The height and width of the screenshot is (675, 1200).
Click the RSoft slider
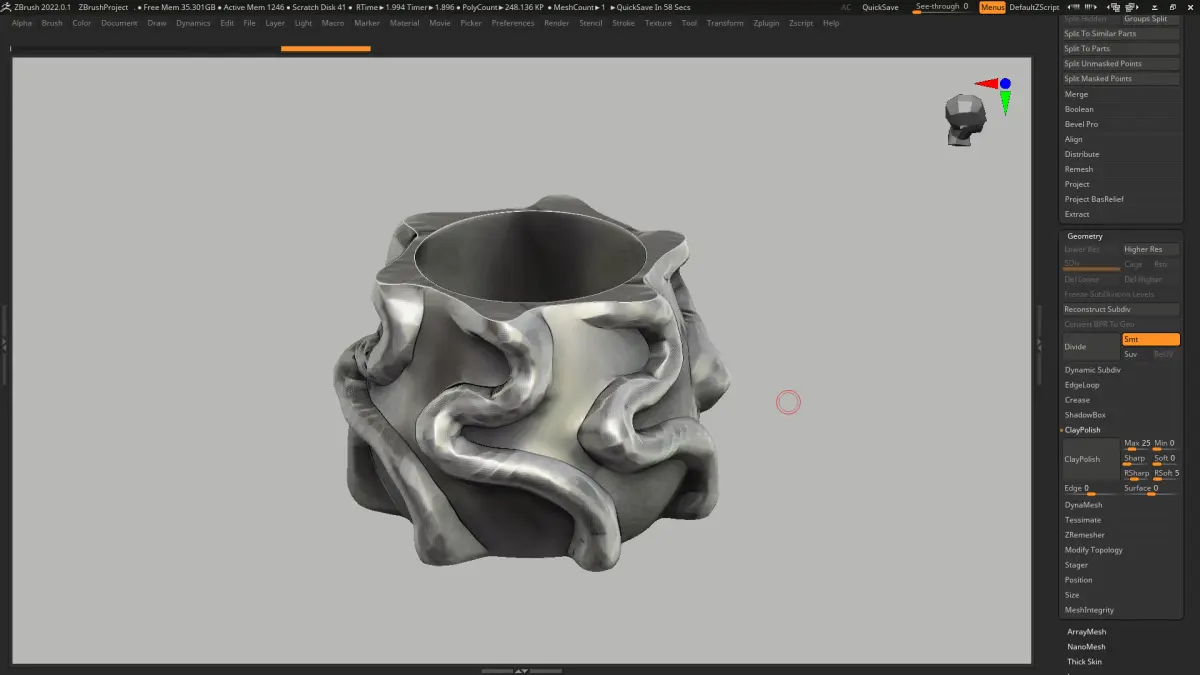click(x=1166, y=474)
